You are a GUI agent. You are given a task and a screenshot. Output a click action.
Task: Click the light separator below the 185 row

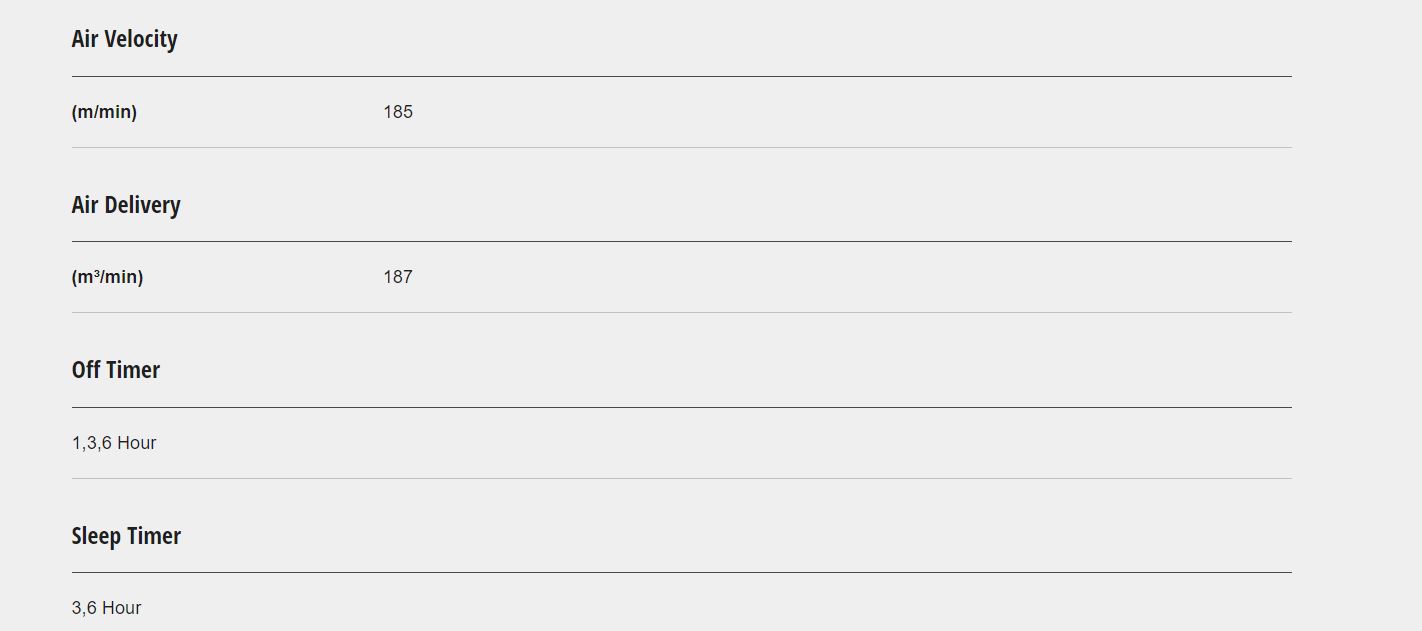click(x=682, y=147)
